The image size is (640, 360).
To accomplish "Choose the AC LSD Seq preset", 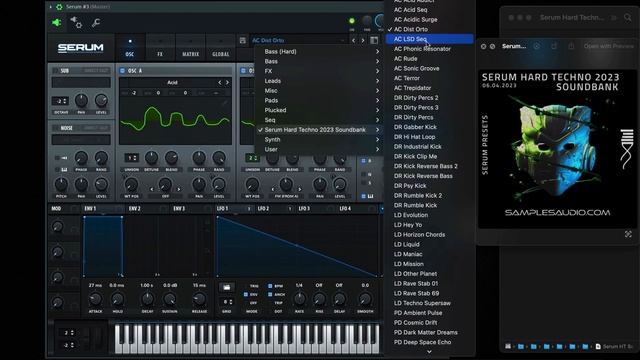I will click(429, 39).
